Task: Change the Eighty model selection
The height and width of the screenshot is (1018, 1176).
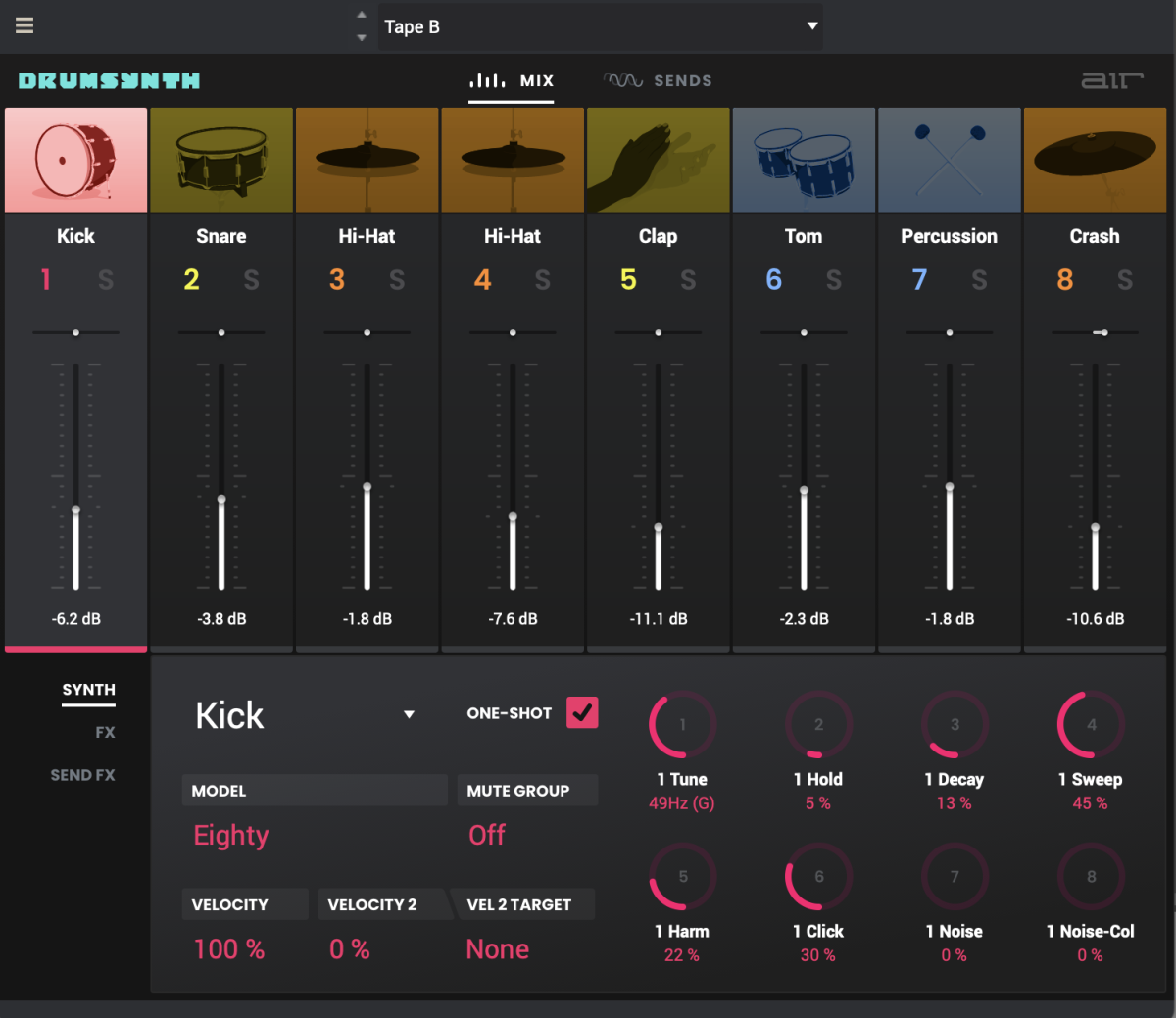Action: (x=231, y=835)
